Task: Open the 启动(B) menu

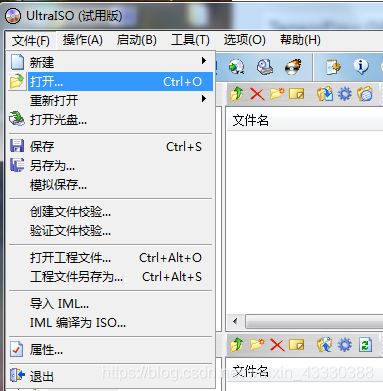Action: click(136, 40)
